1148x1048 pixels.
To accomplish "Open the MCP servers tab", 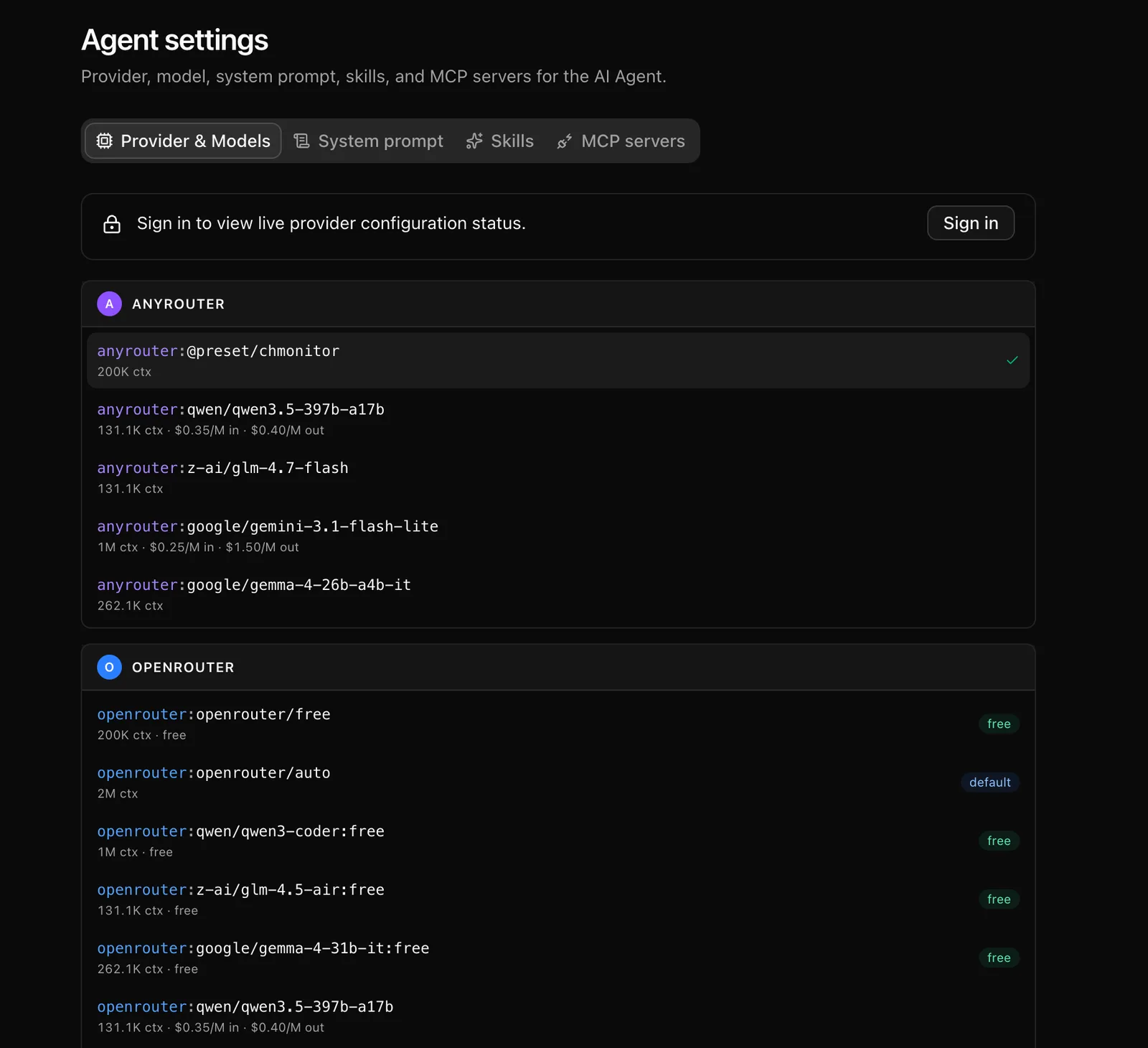I will (x=621, y=141).
